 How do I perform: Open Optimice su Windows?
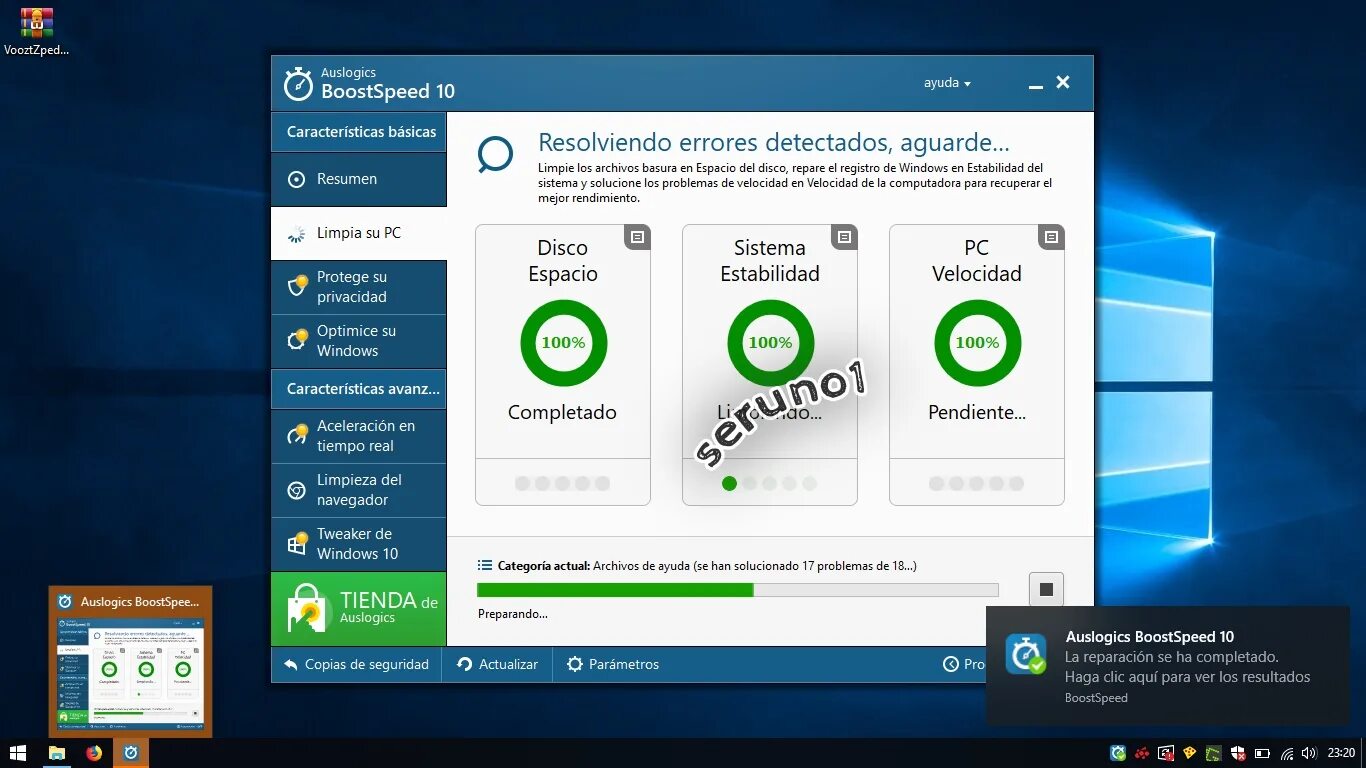(x=358, y=341)
